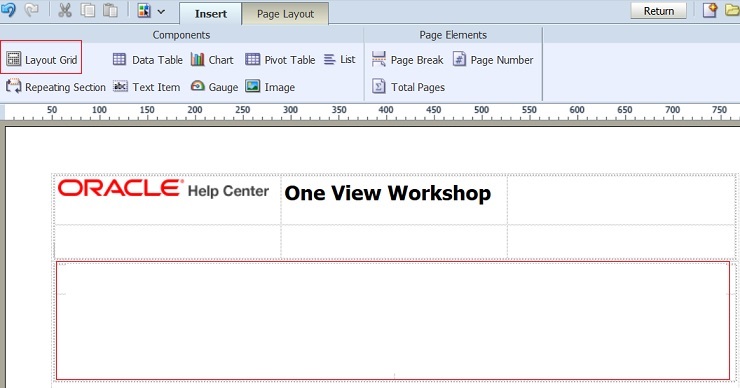Viewport: 740px width, 388px height.
Task: Insert a List component
Action: click(x=339, y=59)
